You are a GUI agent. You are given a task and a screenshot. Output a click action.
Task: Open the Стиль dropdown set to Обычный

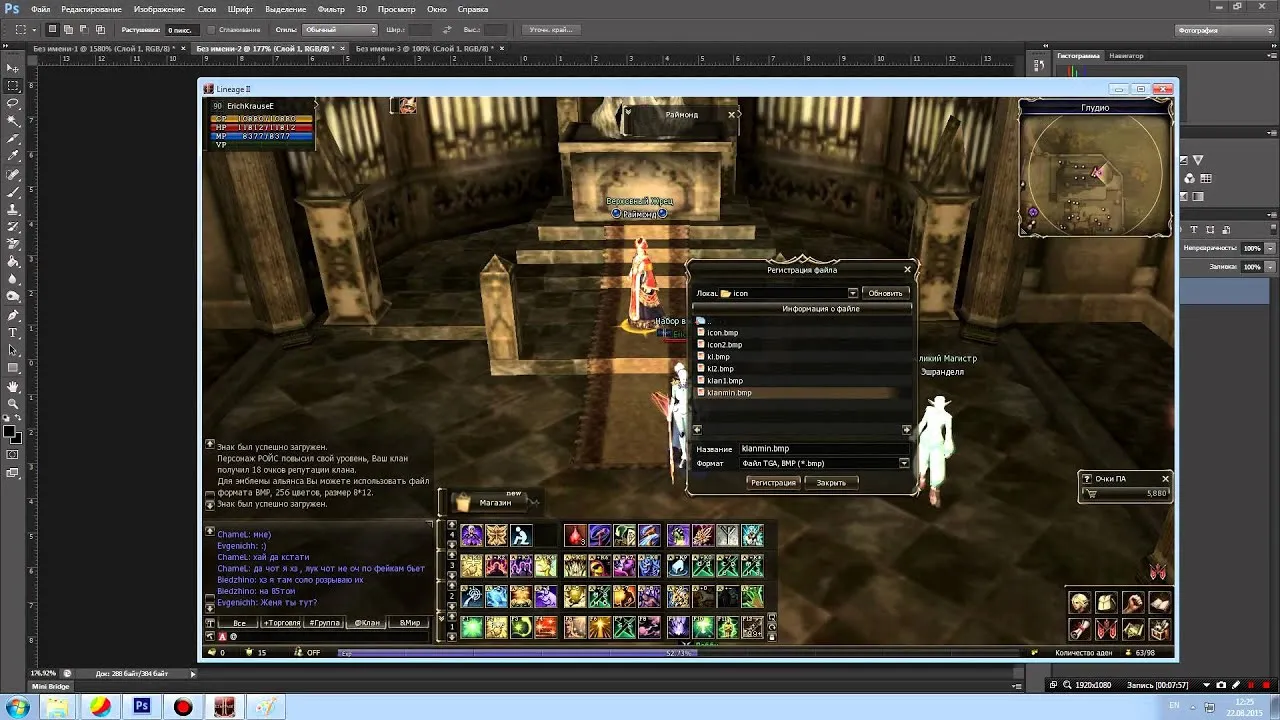point(339,30)
